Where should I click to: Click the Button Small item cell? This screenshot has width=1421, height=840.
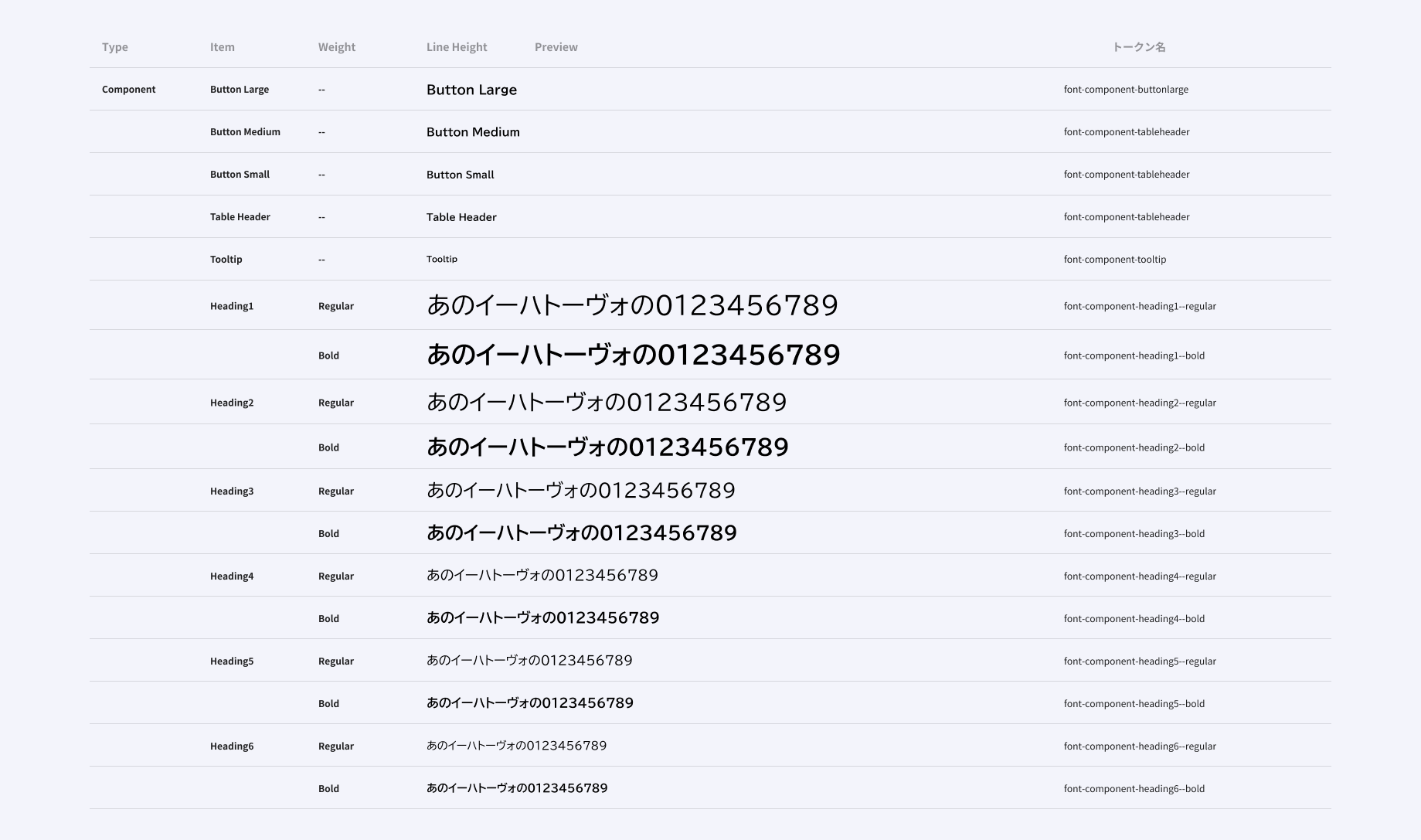tap(240, 174)
